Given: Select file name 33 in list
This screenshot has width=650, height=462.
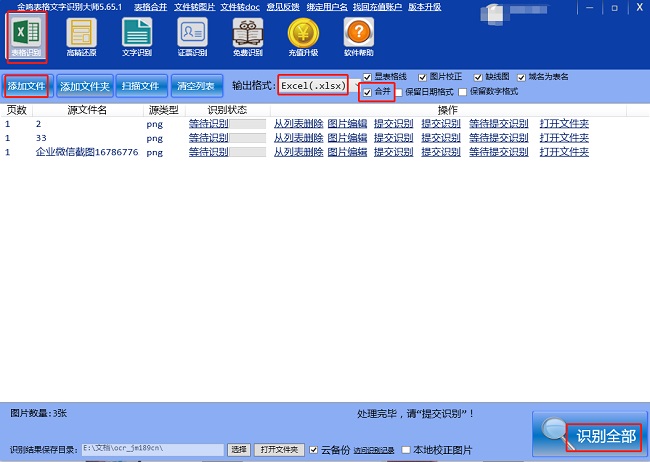Looking at the screenshot, I should pos(41,138).
